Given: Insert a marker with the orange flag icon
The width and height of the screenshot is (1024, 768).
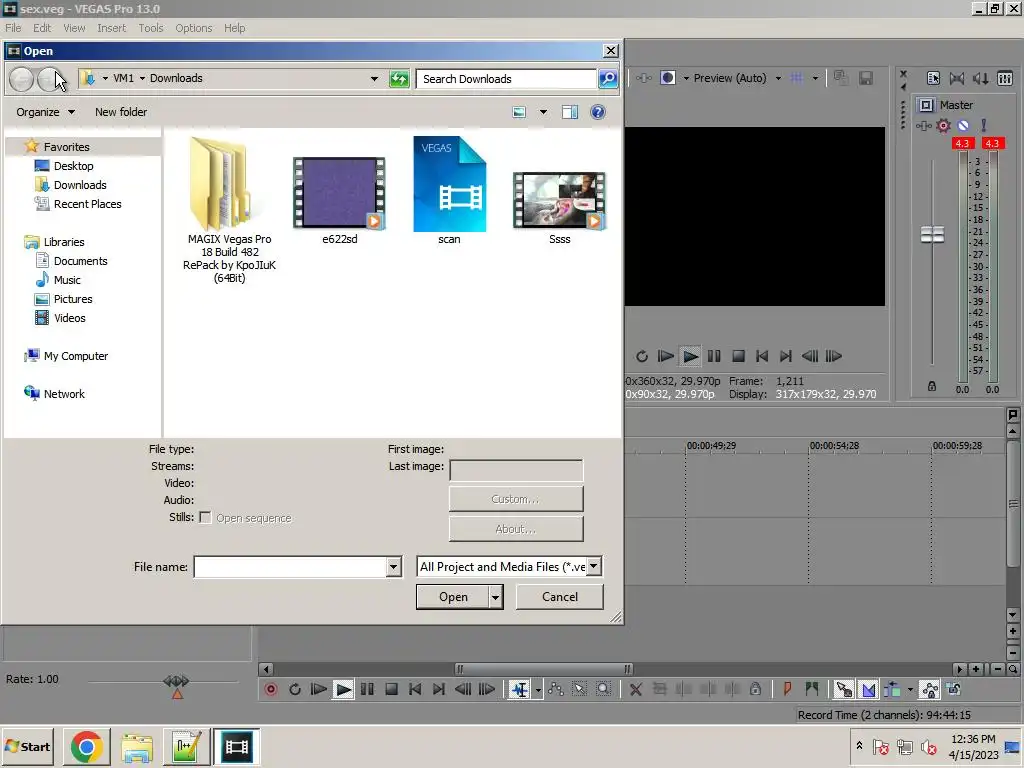Looking at the screenshot, I should tap(788, 690).
